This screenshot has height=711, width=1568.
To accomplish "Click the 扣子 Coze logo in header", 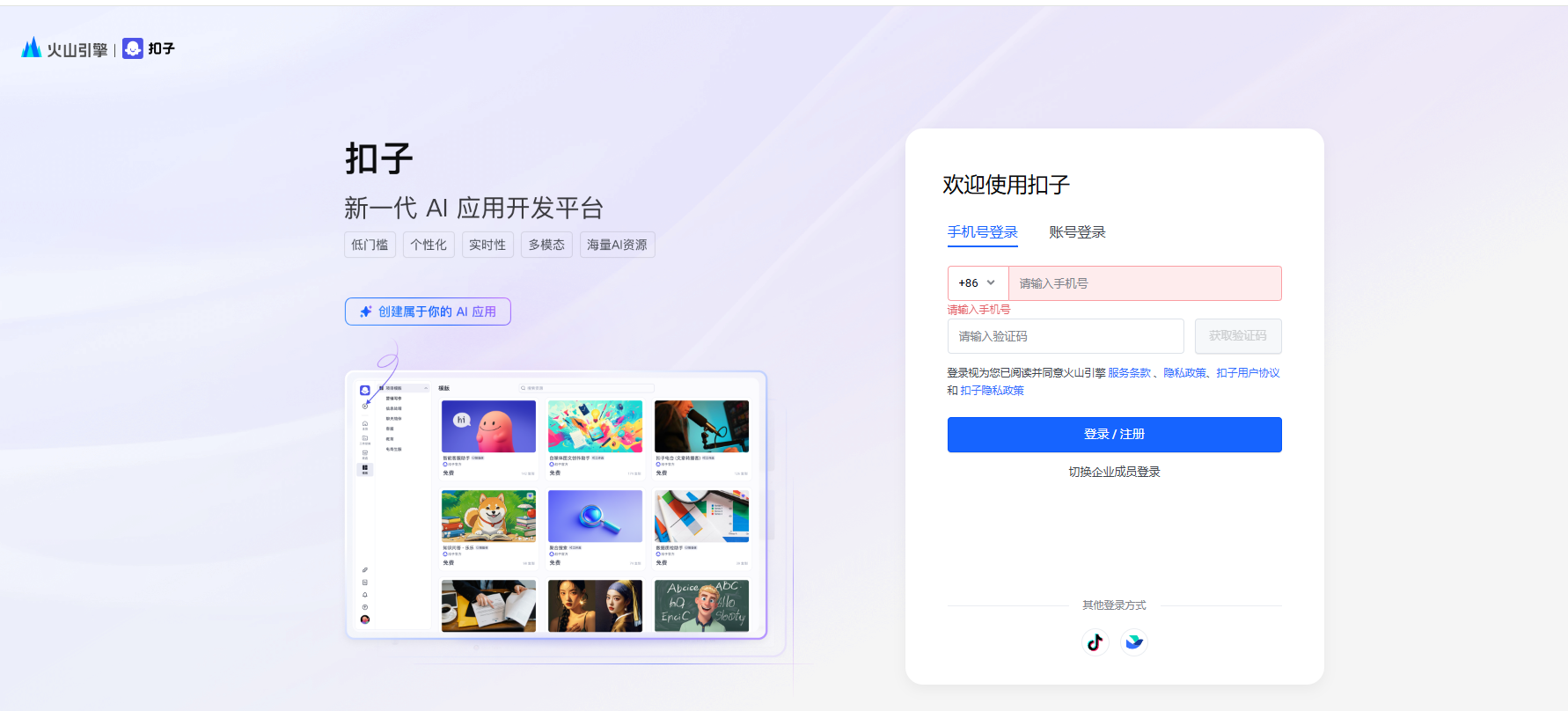I will (x=149, y=48).
